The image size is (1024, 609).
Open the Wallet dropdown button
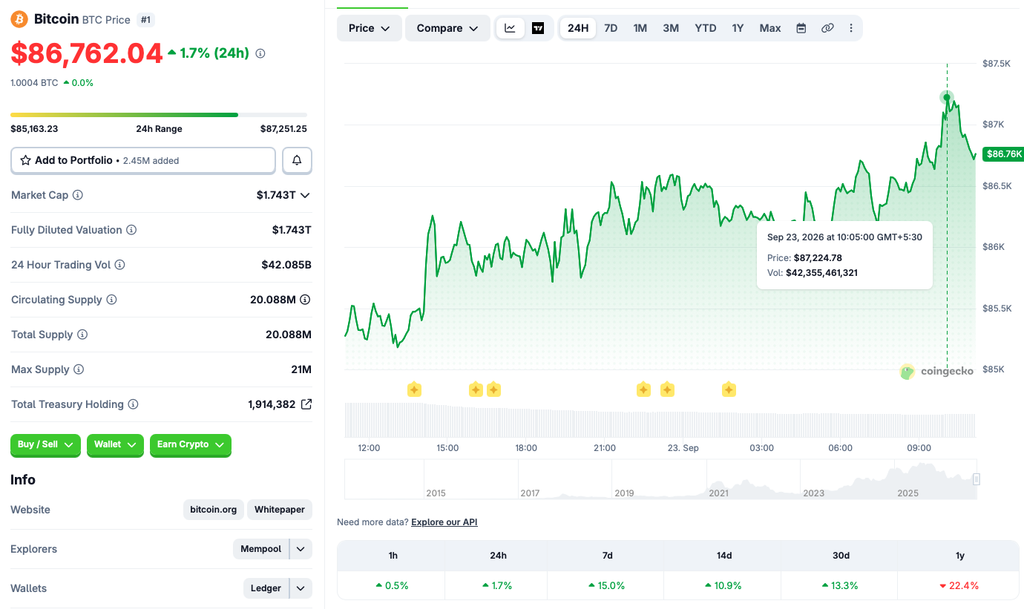point(115,445)
